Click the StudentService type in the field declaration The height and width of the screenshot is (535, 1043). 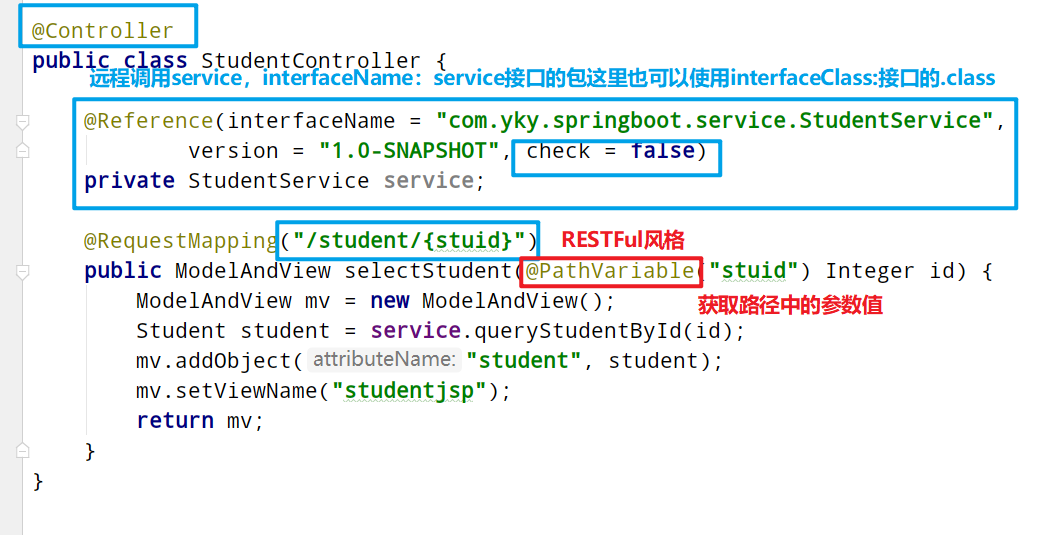[278, 180]
